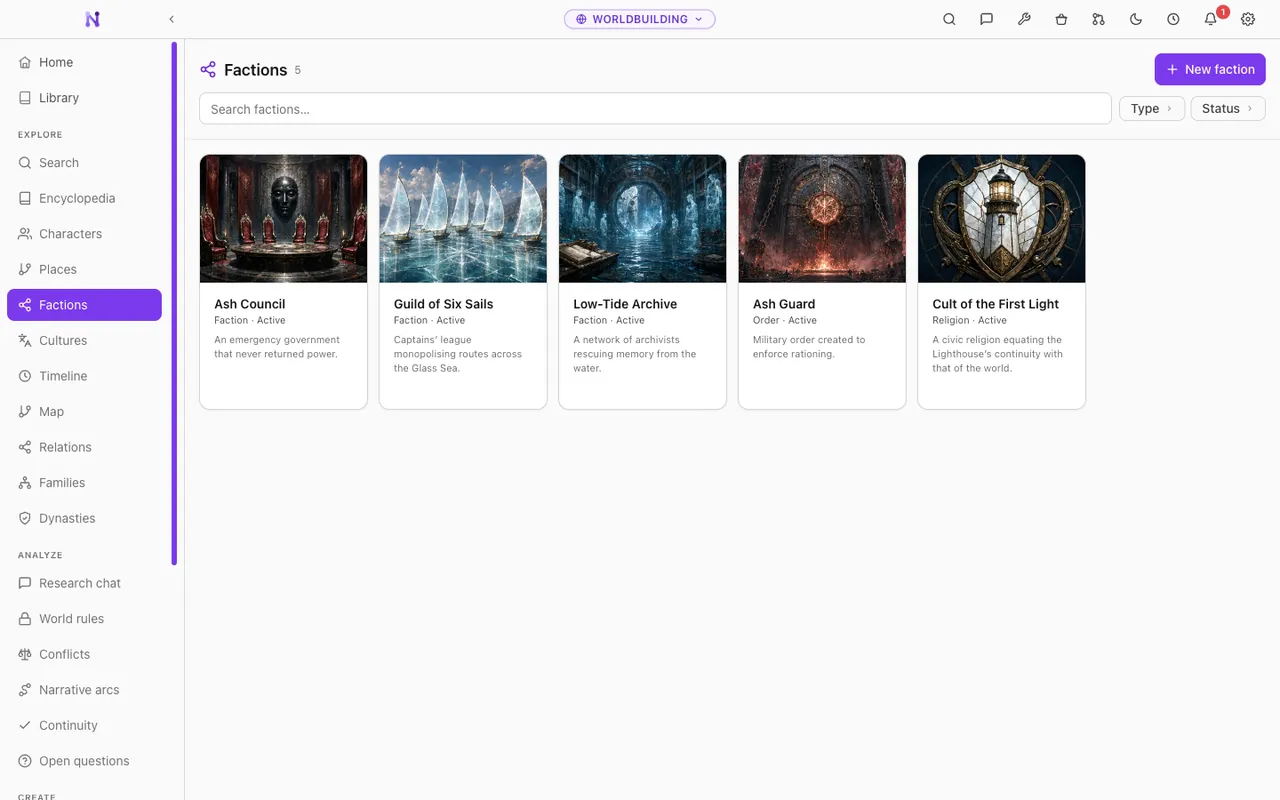Click the Ash Council card image
The image size is (1280, 800).
[283, 218]
